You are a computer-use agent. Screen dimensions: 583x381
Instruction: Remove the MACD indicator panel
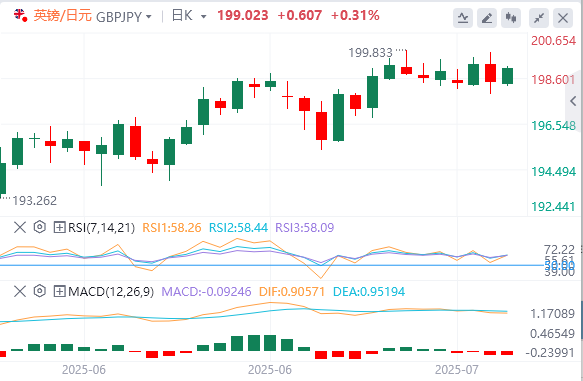tap(20, 291)
